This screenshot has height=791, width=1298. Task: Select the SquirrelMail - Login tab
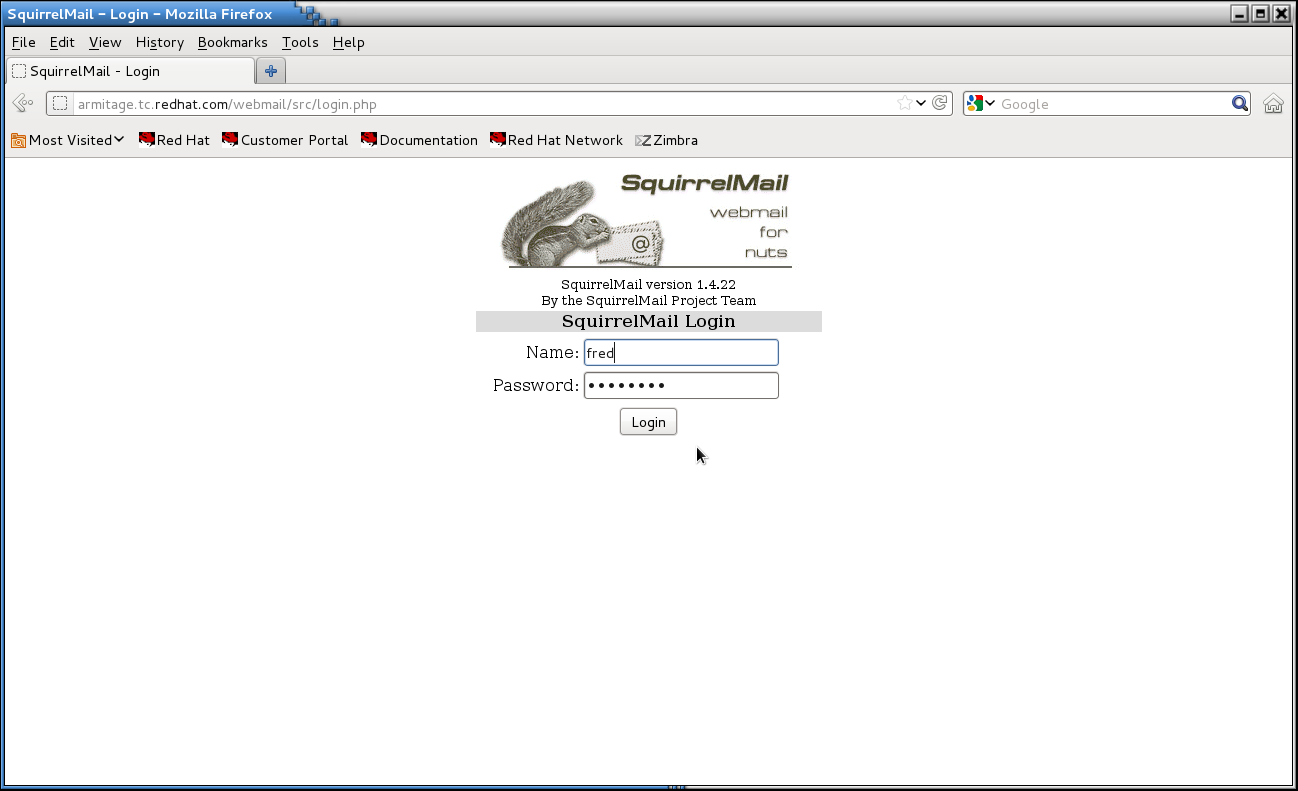(130, 71)
